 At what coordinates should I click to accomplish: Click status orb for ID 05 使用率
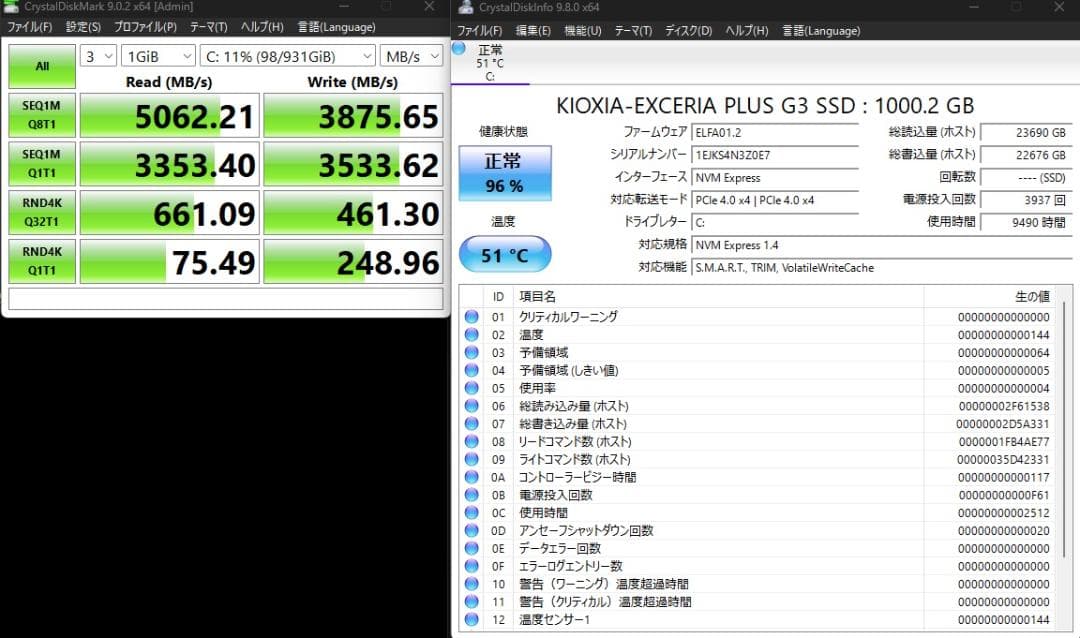point(471,388)
